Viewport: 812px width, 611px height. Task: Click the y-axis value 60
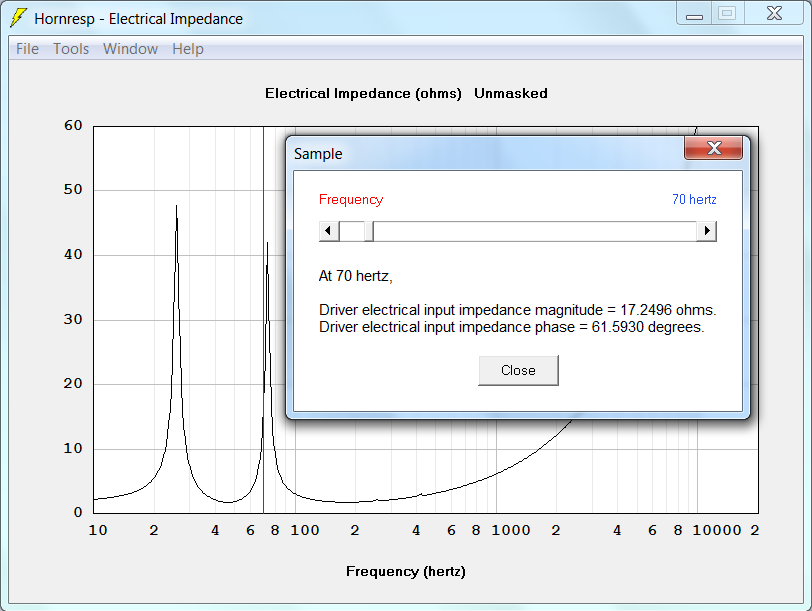pyautogui.click(x=73, y=125)
